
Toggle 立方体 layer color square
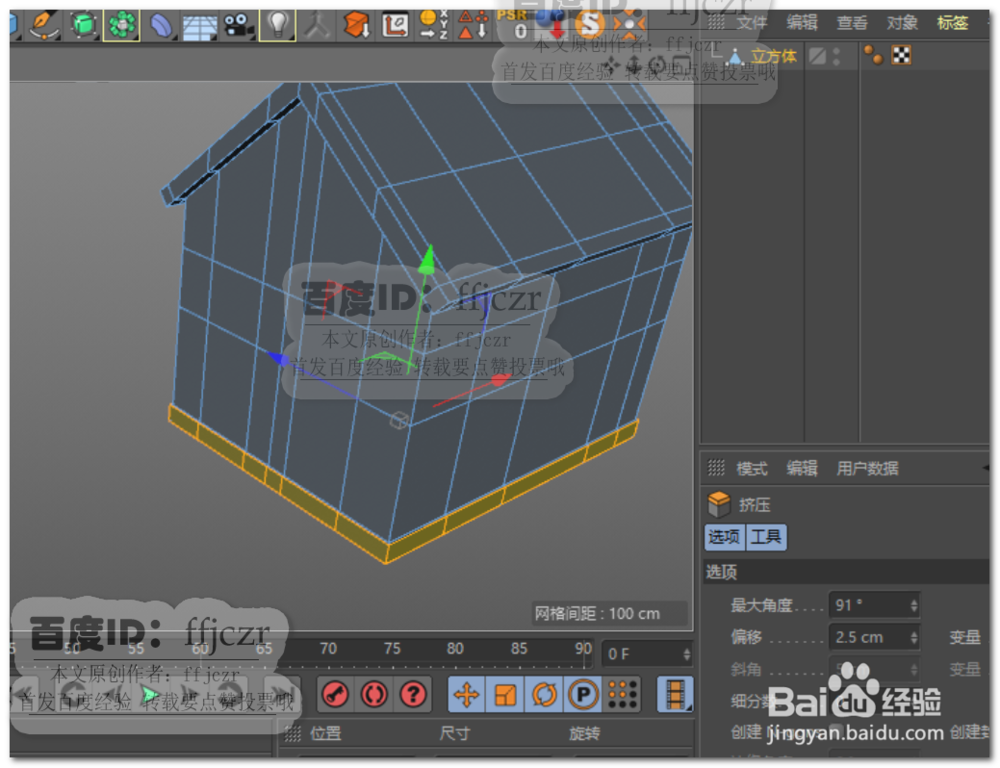click(x=817, y=56)
